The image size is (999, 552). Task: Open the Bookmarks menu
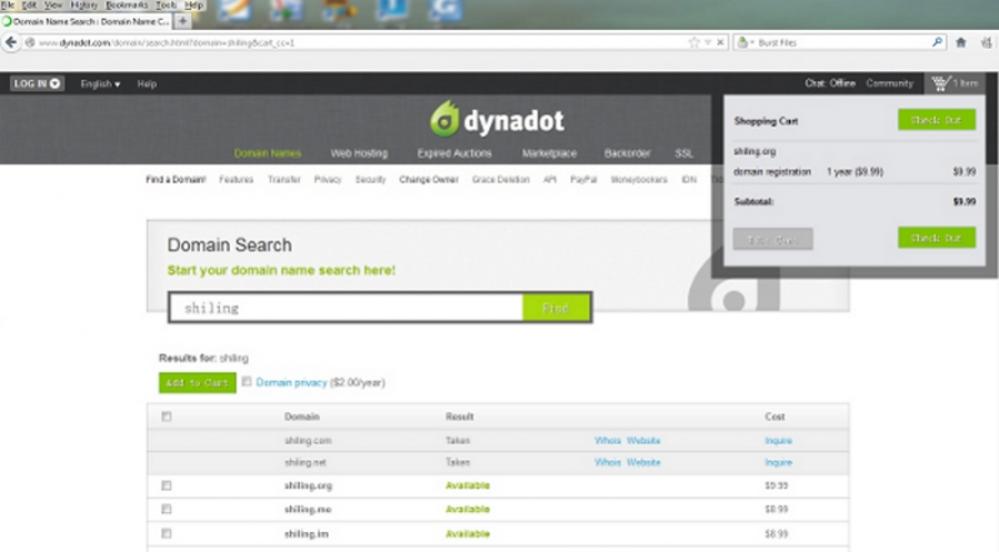pos(127,5)
